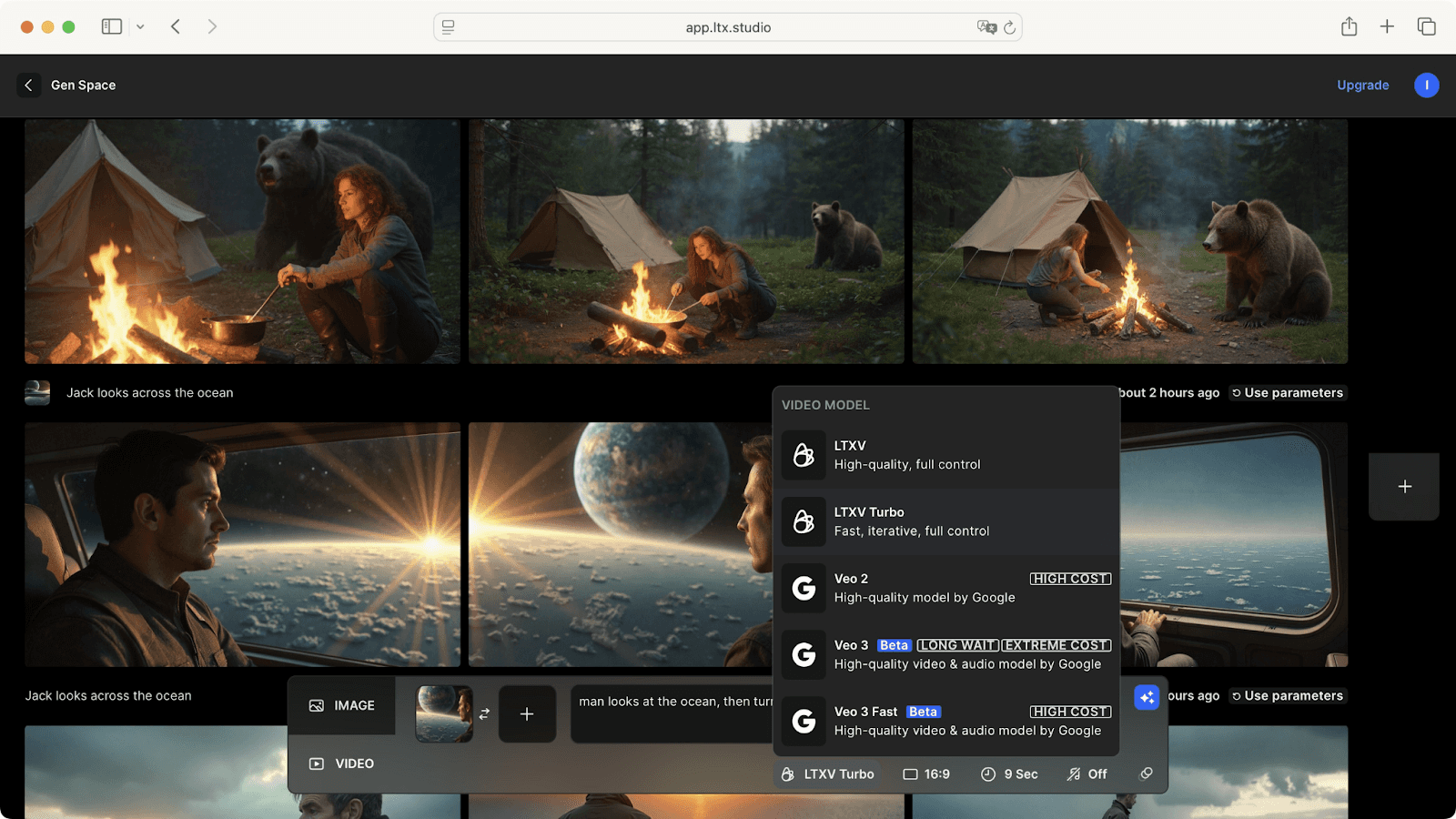Click Use parameters beside 2 hours ago

1287,393
